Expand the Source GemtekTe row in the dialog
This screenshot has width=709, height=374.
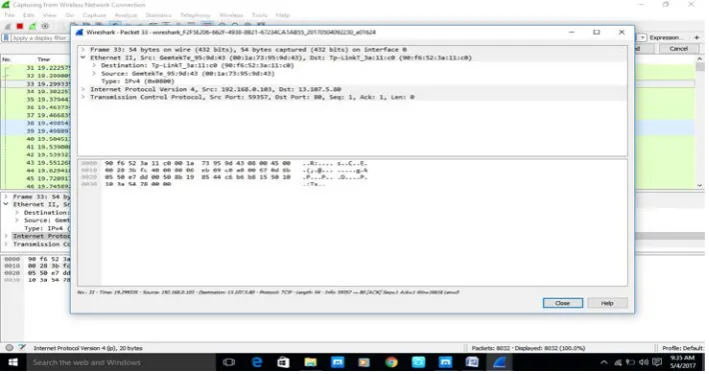(x=94, y=73)
